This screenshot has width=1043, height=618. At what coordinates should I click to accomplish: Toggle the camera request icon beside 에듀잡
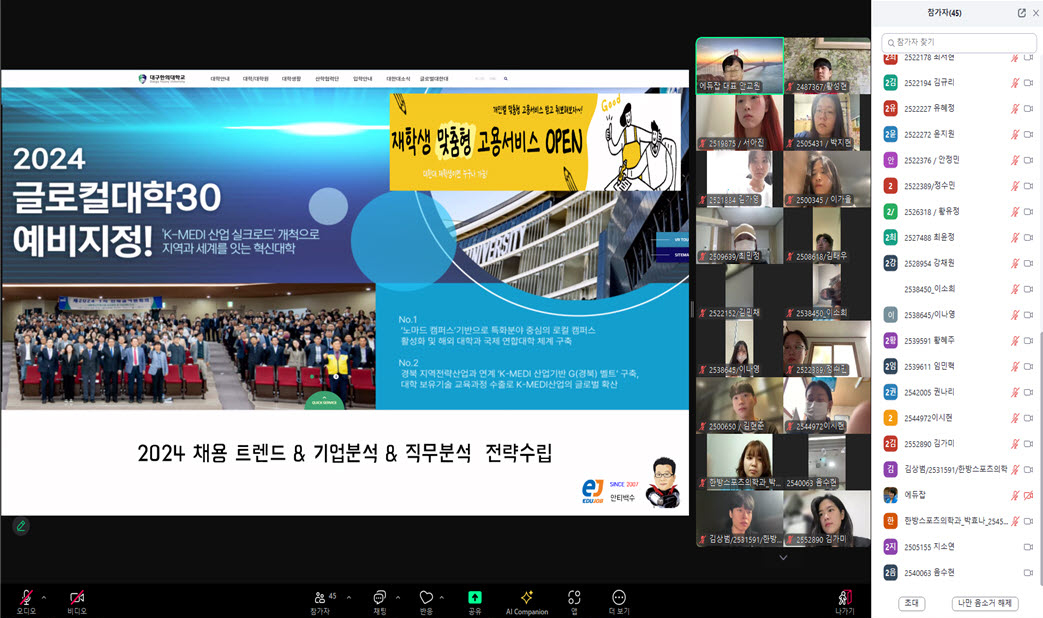pos(1027,496)
